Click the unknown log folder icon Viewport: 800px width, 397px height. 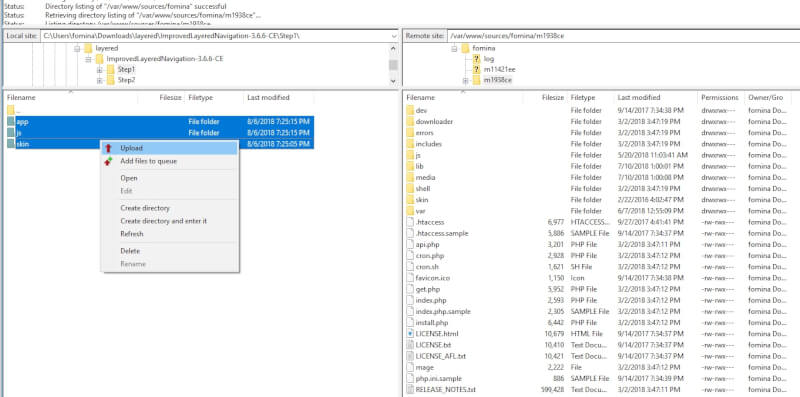pos(476,59)
